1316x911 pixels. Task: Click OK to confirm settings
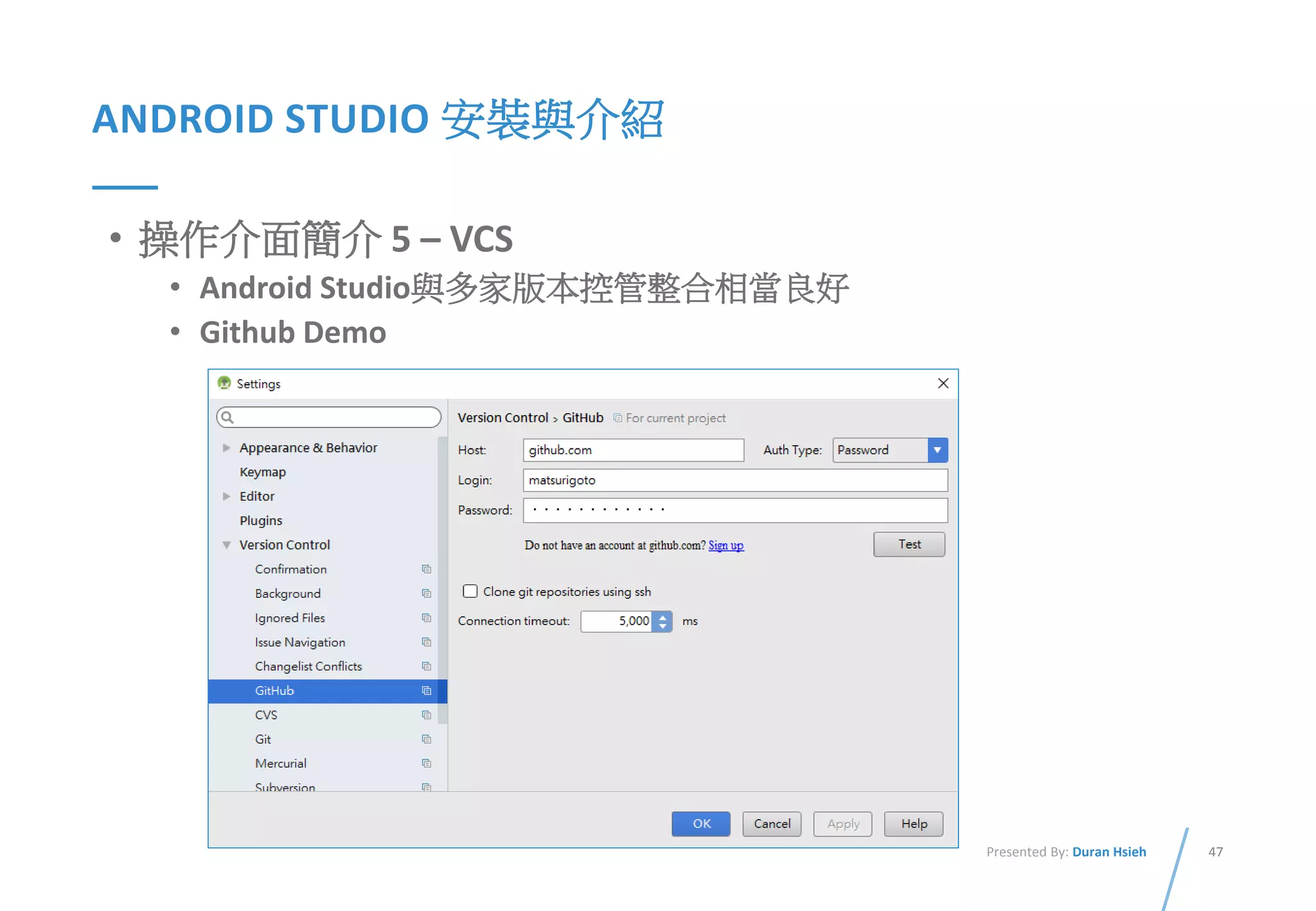[x=701, y=824]
